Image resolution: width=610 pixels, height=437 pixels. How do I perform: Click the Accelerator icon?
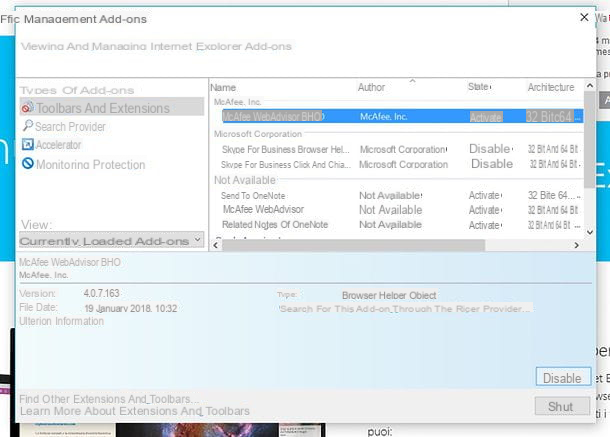28,145
